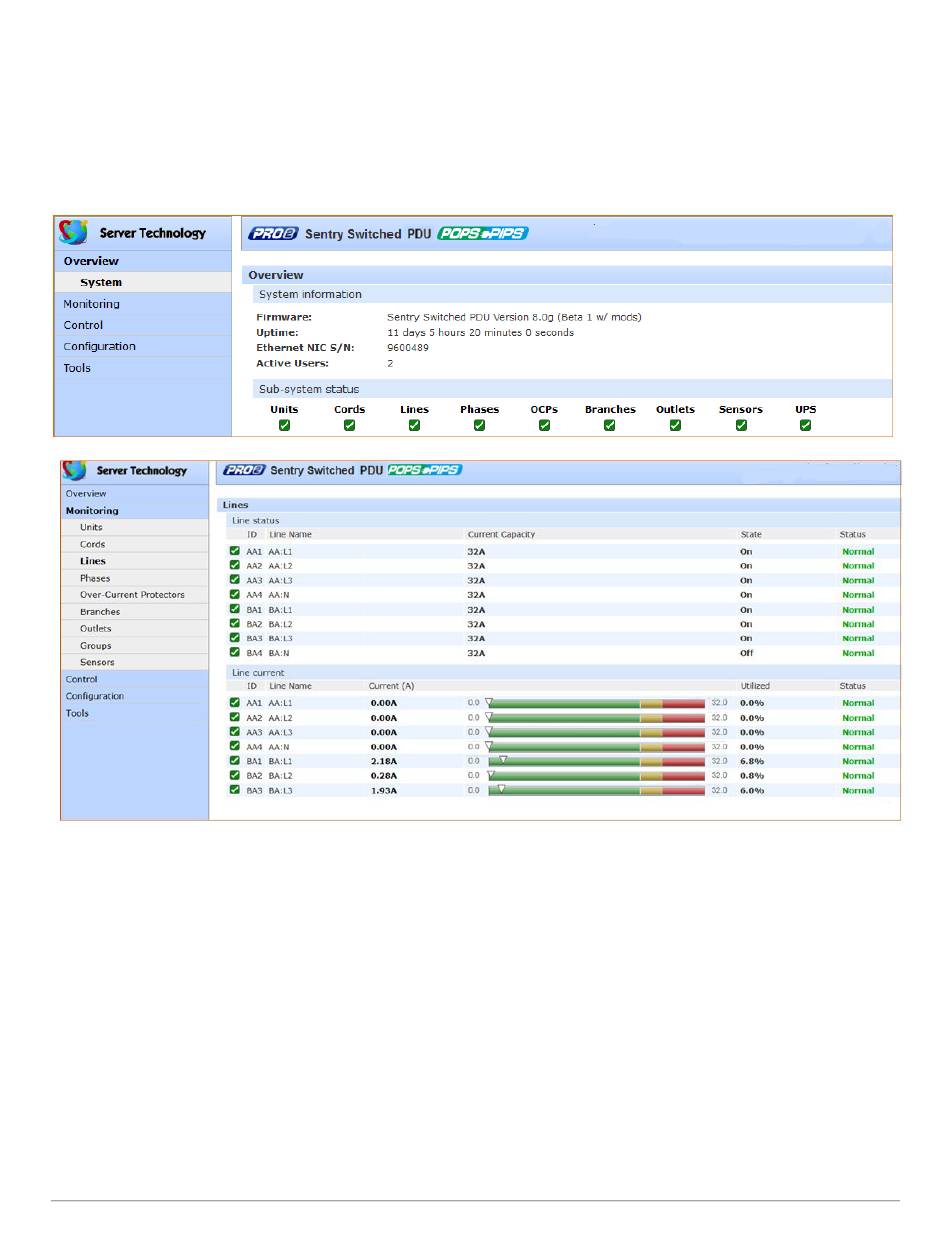Click the UPS sub-system status check icon

point(806,425)
